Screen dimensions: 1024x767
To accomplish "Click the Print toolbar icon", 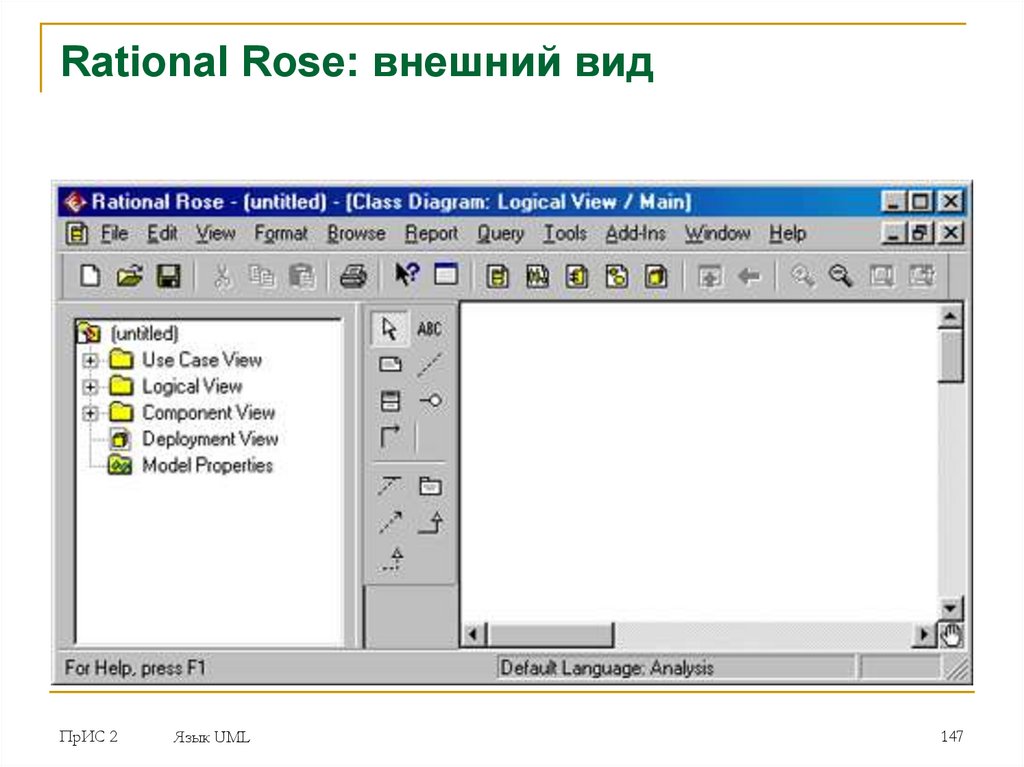I will click(353, 276).
